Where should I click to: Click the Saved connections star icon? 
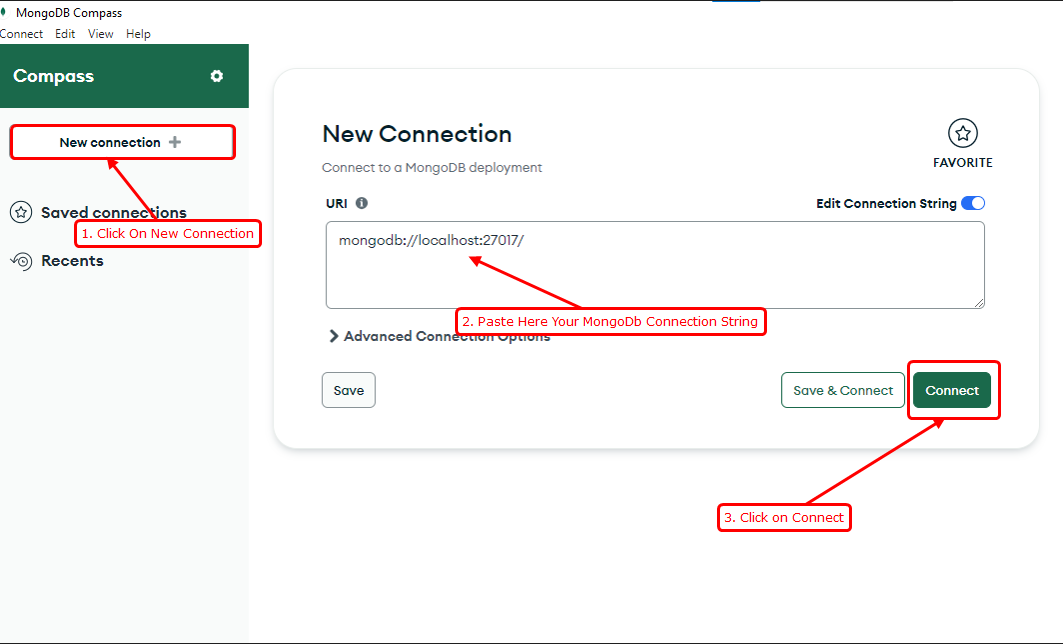tap(21, 212)
